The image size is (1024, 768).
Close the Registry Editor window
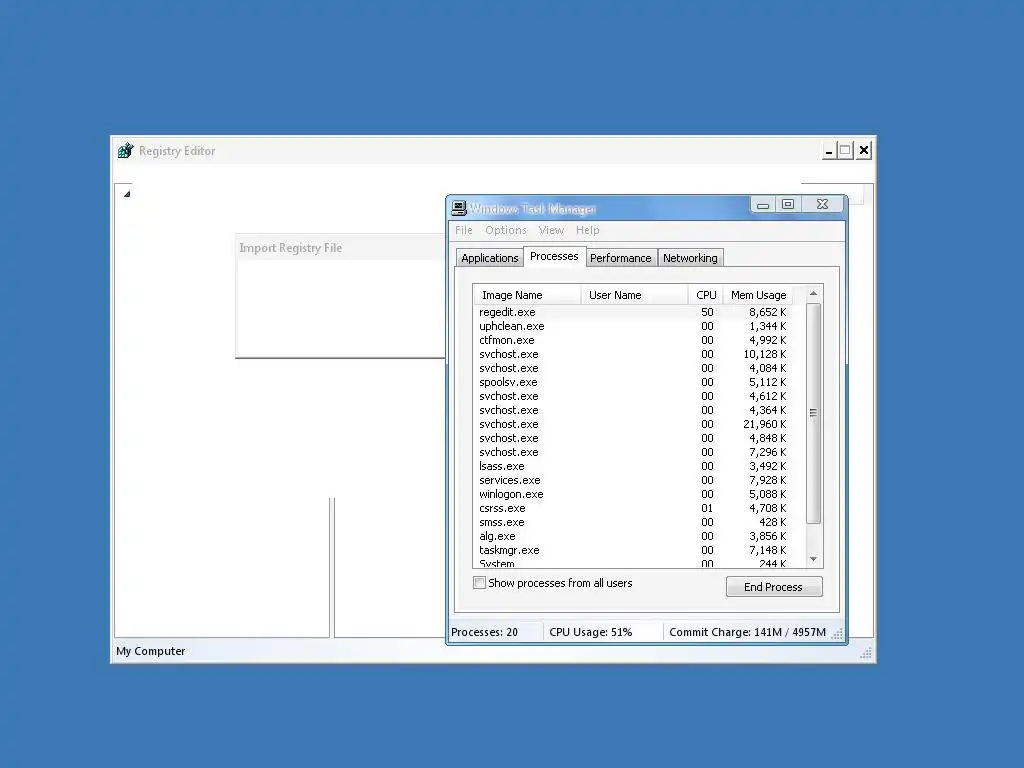pyautogui.click(x=863, y=151)
